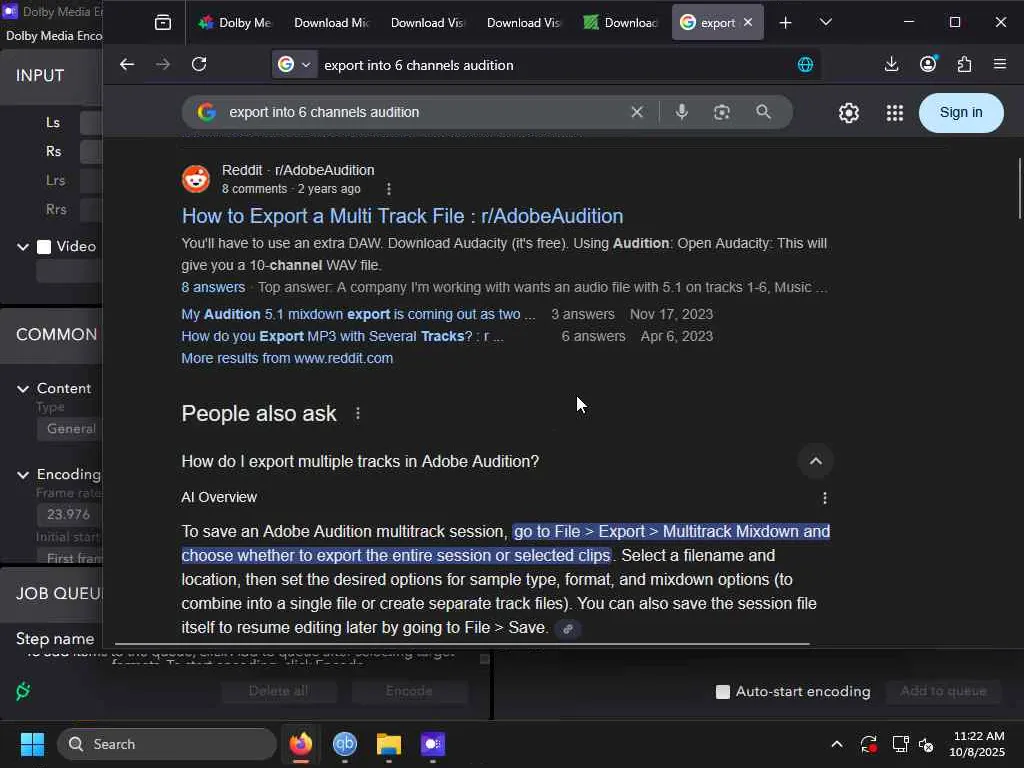This screenshot has width=1024, height=768.
Task: Open File Explorer from the taskbar
Action: click(x=389, y=744)
